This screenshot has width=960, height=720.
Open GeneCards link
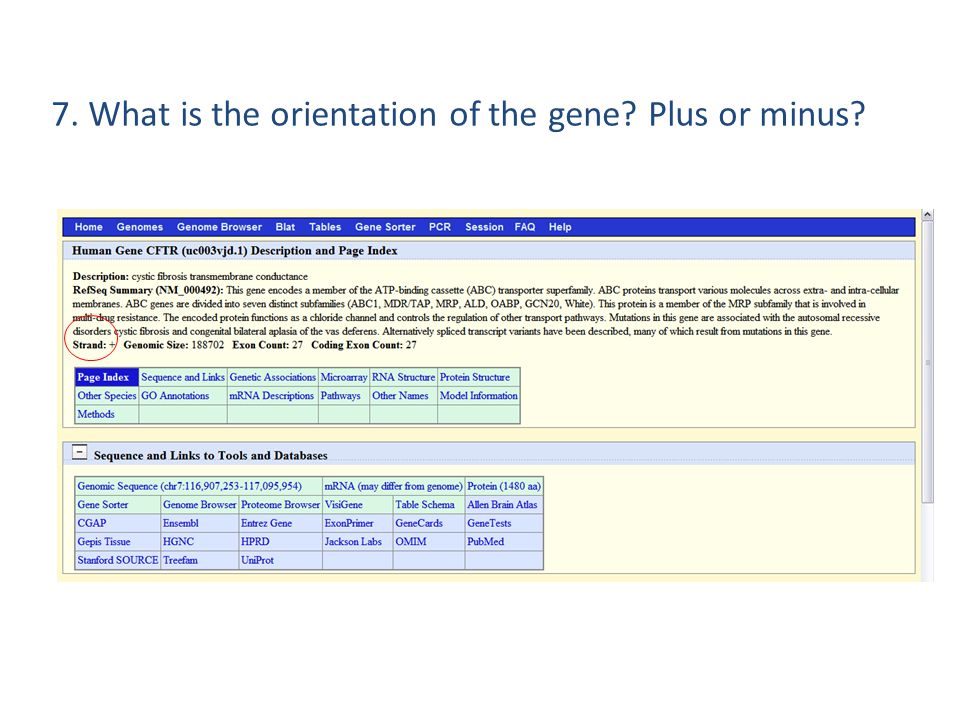[x=419, y=523]
